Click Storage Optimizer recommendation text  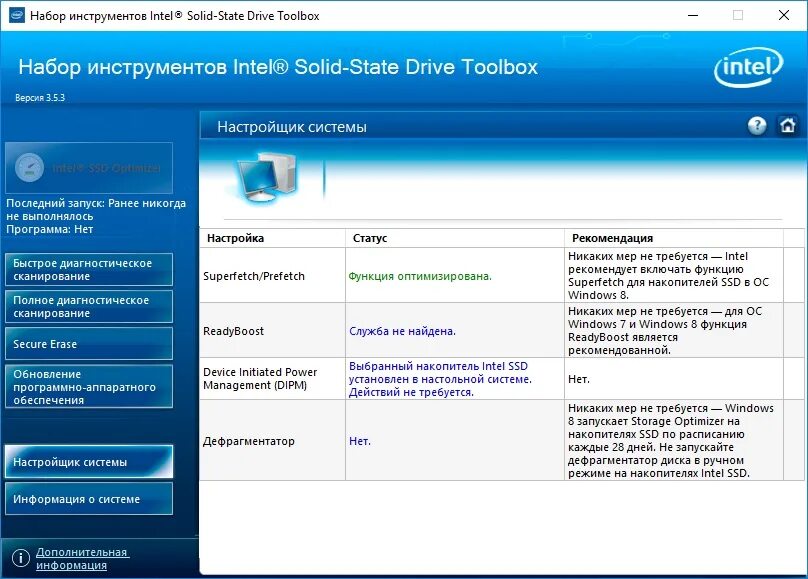[x=670, y=440]
